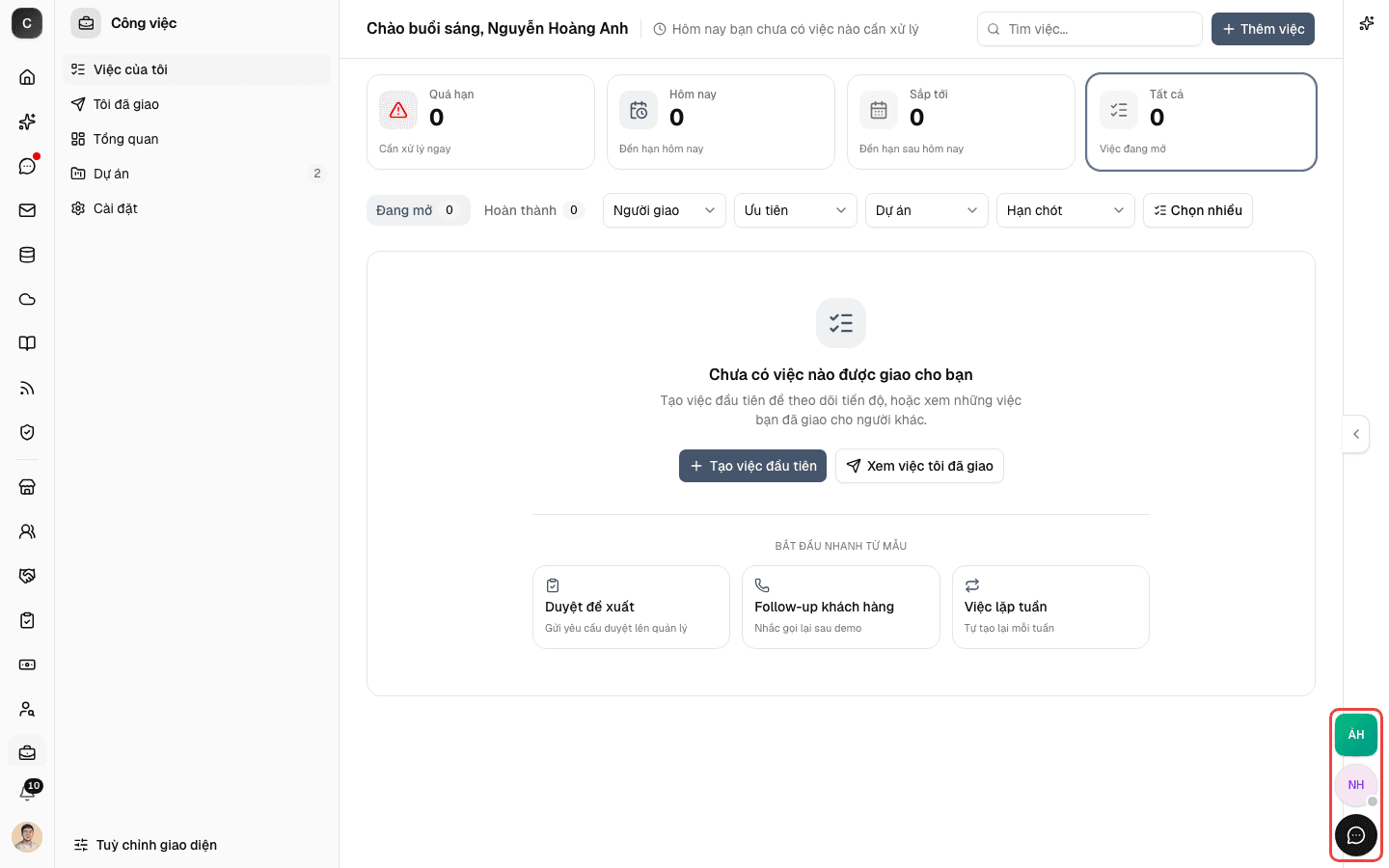Open the user search icon
The image size is (1389, 868).
tap(27, 709)
